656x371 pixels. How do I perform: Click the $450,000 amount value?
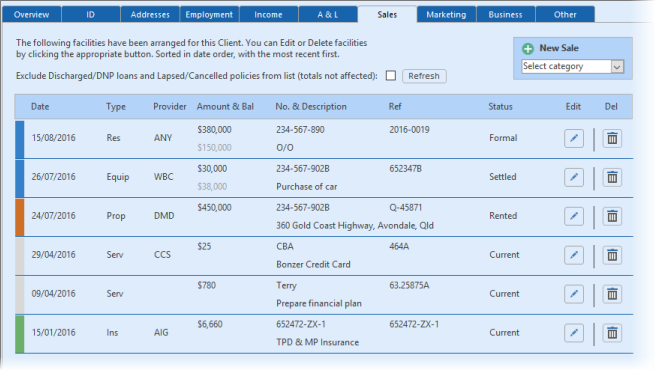[x=214, y=208]
